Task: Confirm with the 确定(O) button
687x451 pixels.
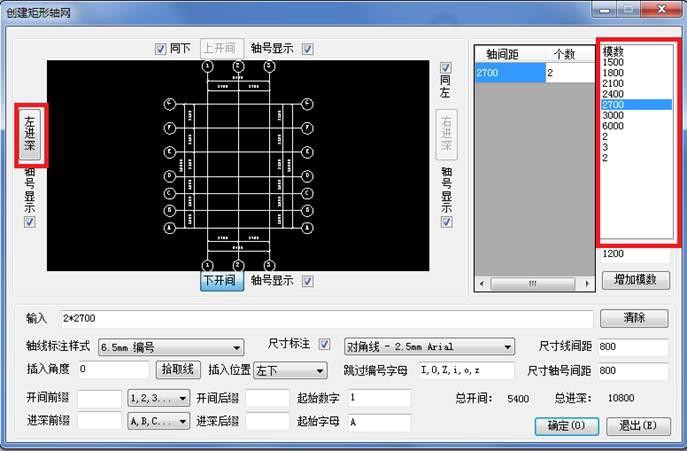Action: 566,425
